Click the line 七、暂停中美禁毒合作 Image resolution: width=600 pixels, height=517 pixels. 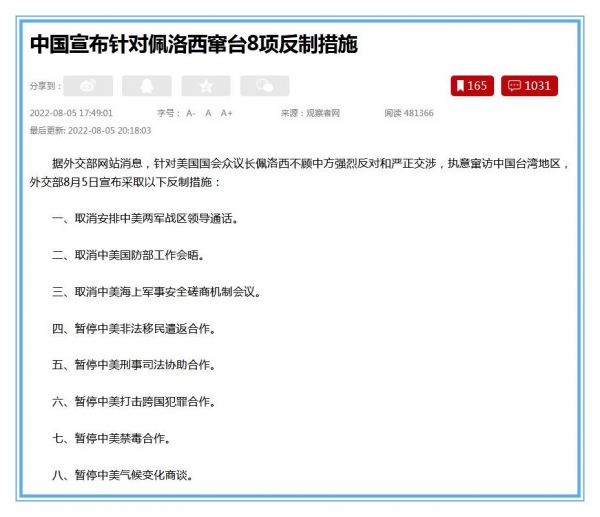pos(111,438)
